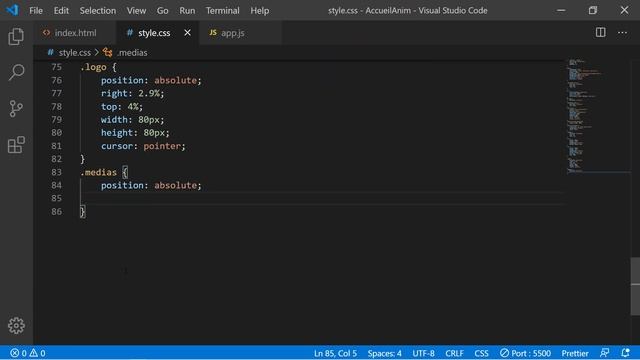The width and height of the screenshot is (640, 360).
Task: Place cursor on empty line 85
Action: click(322, 198)
